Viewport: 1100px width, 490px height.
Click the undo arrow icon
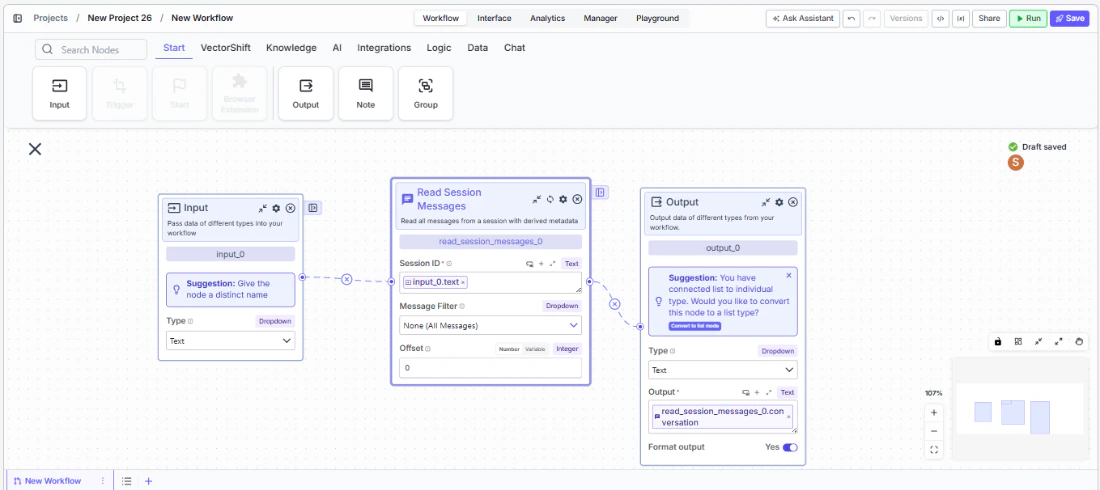point(852,18)
